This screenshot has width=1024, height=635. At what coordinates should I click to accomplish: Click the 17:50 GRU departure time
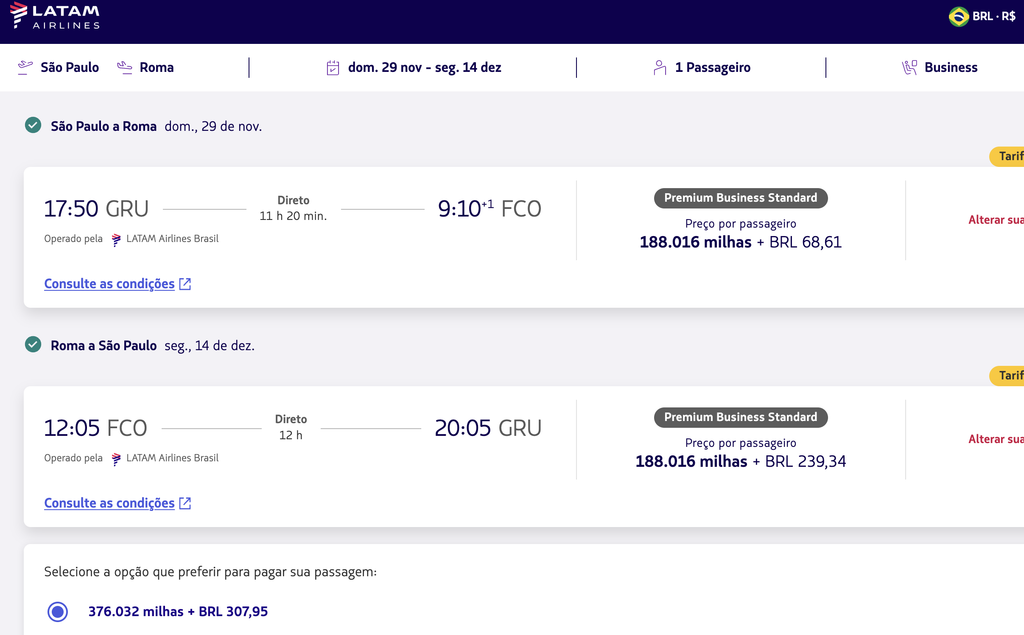coord(96,209)
